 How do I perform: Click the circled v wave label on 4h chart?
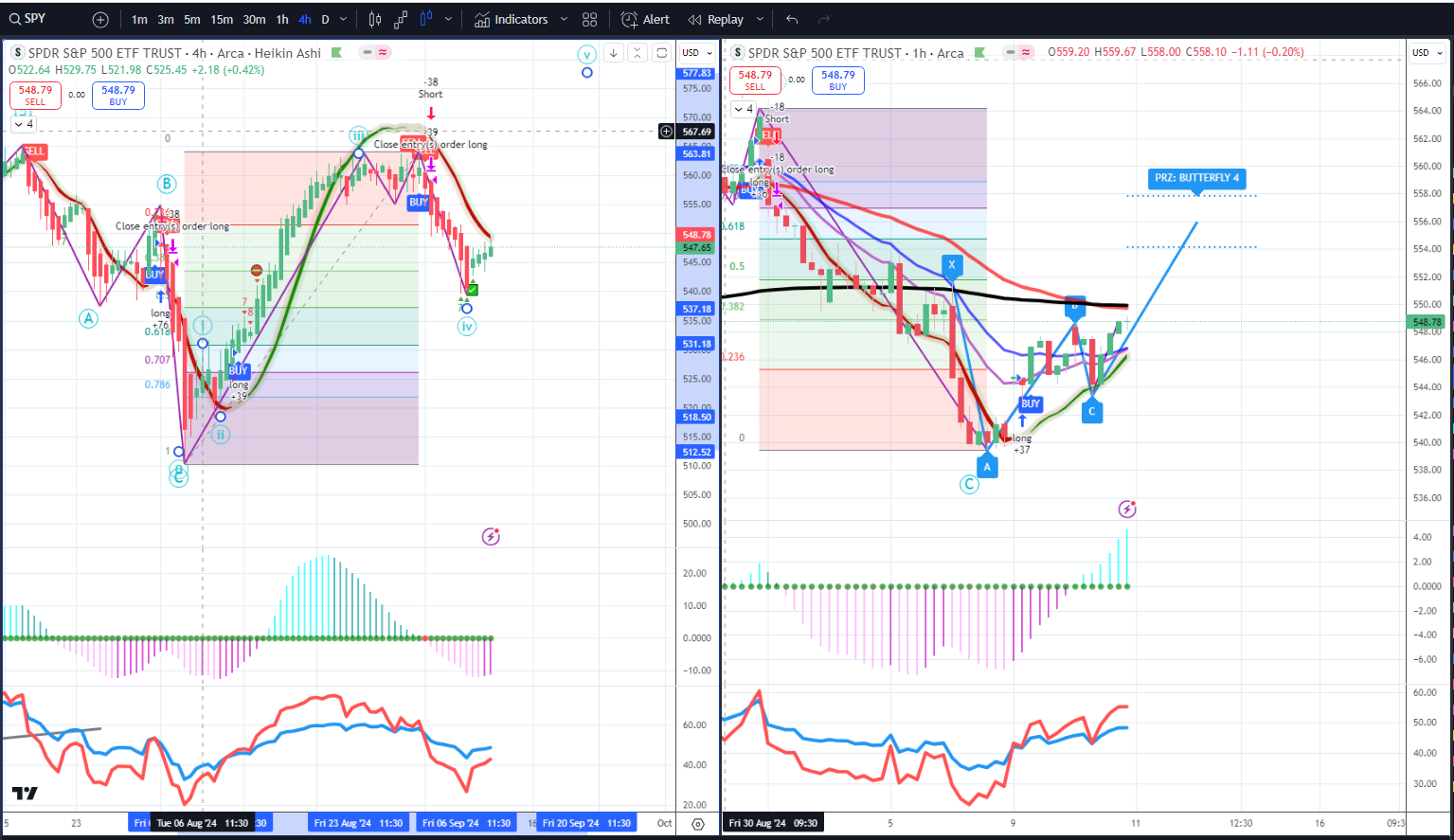pos(587,54)
